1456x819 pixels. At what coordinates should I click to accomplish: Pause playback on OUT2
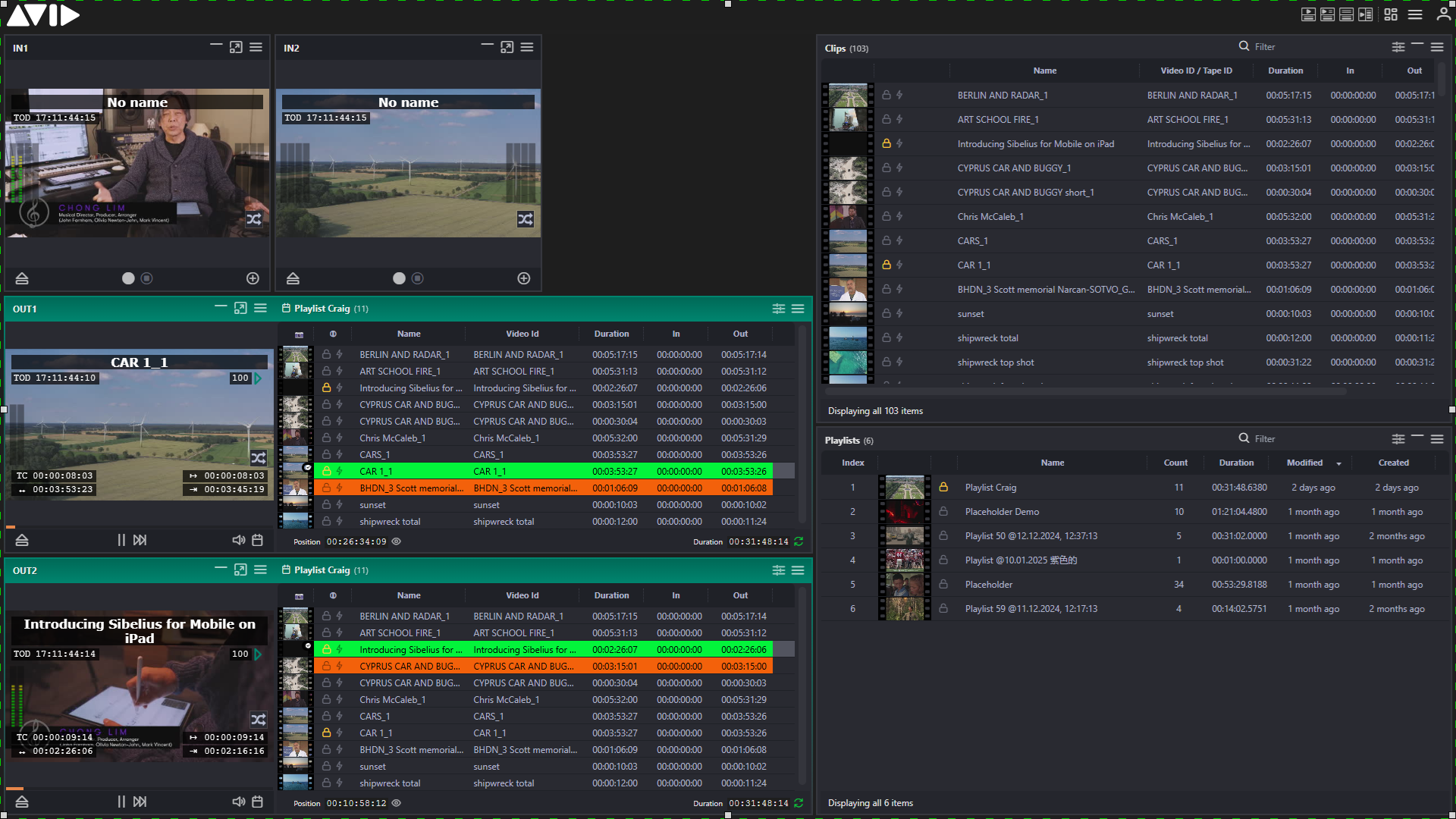tap(121, 802)
